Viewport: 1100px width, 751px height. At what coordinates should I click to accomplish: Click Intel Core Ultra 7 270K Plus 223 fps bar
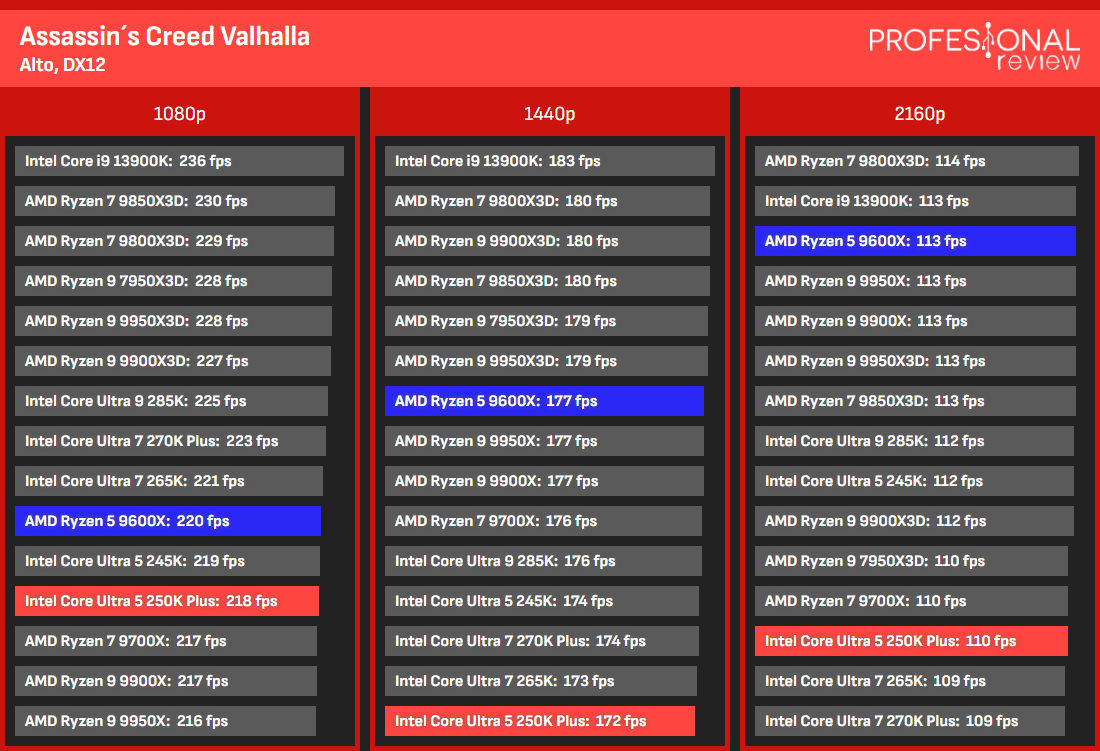[170, 440]
